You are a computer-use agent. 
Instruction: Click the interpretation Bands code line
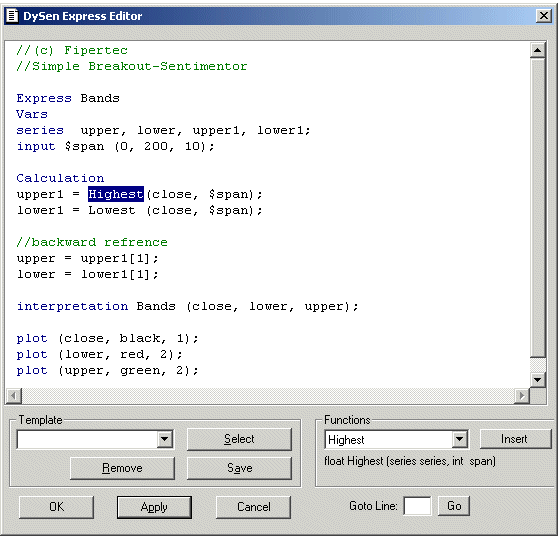click(x=188, y=307)
